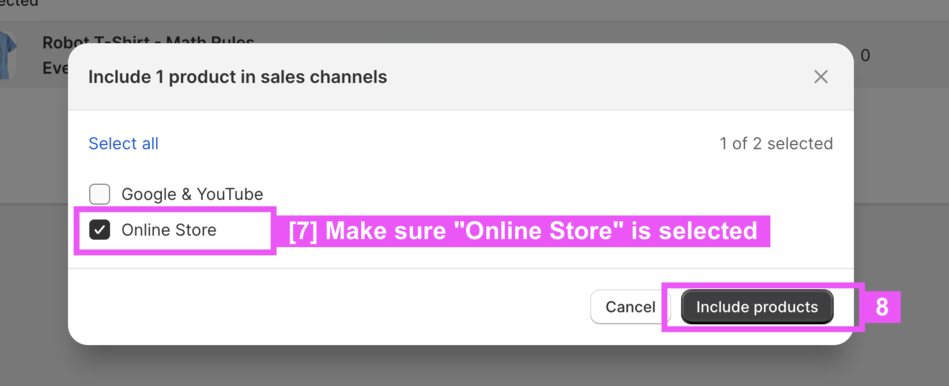Confirm with the Include products button
This screenshot has width=949, height=386.
757,307
